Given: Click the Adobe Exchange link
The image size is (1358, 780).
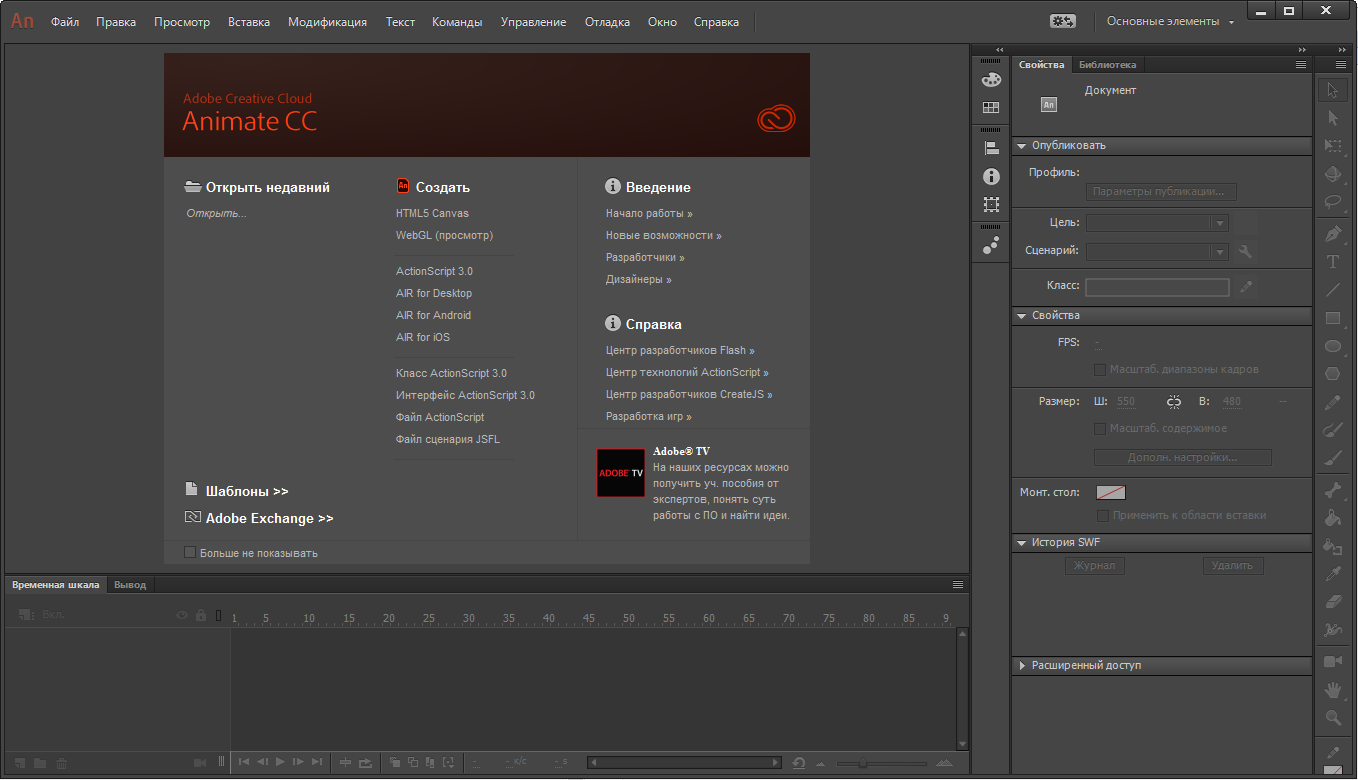Looking at the screenshot, I should click(270, 518).
